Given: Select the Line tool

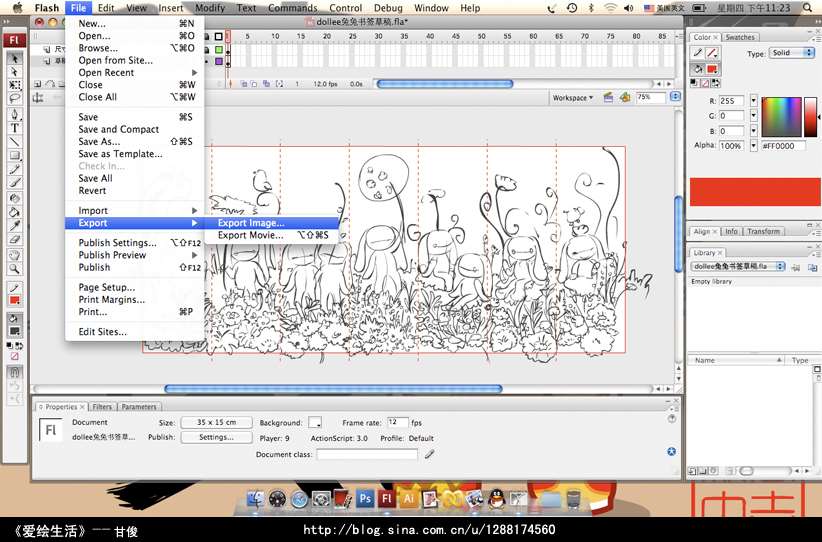Looking at the screenshot, I should (15, 142).
